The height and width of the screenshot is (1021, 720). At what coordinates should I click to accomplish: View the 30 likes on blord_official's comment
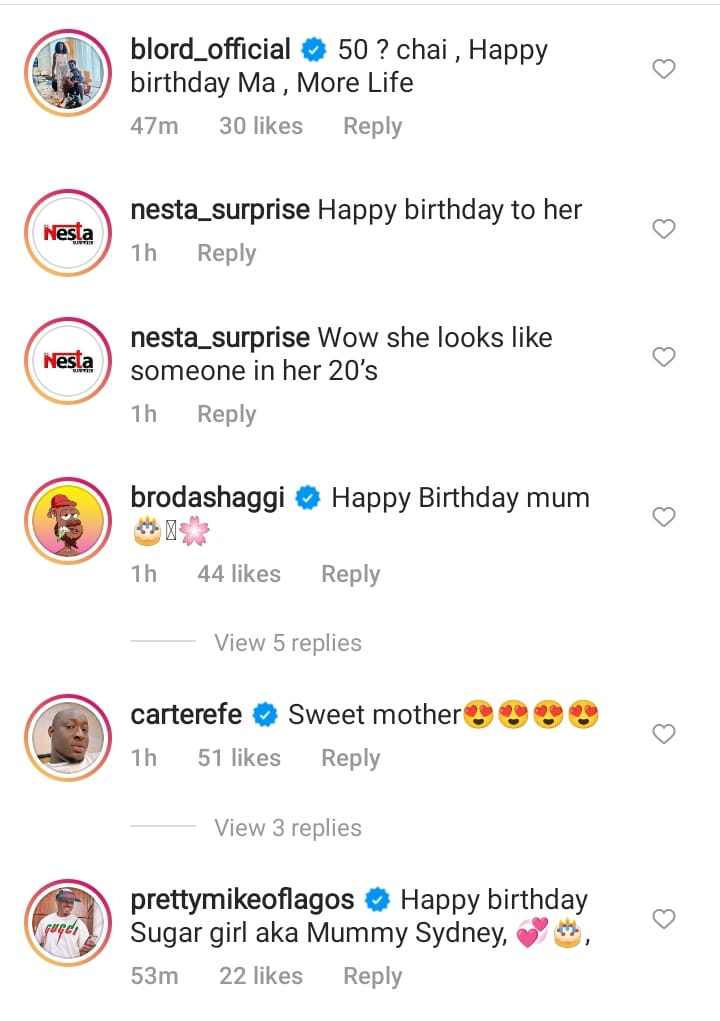(x=261, y=126)
